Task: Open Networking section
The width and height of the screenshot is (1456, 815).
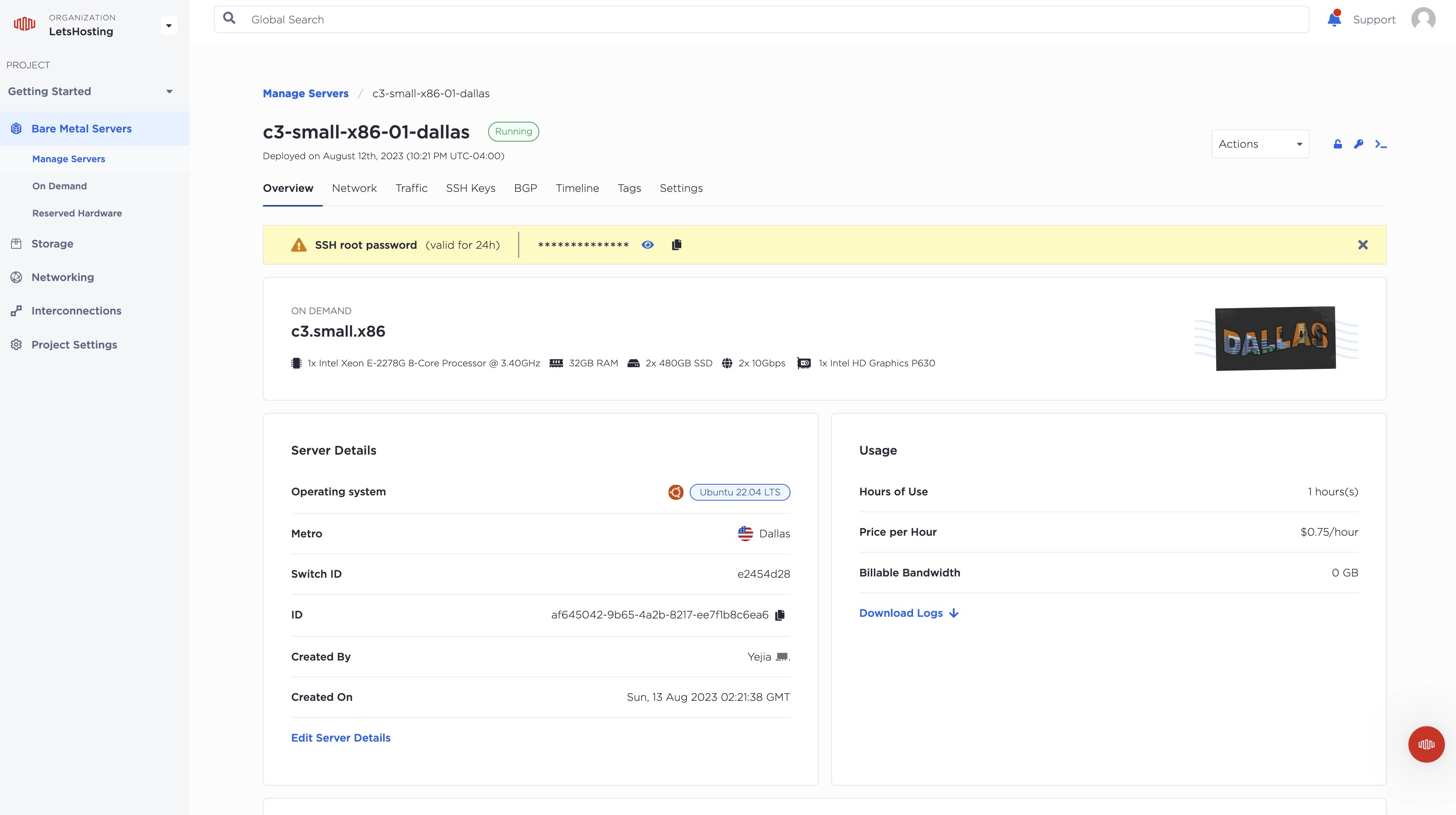Action: [63, 277]
